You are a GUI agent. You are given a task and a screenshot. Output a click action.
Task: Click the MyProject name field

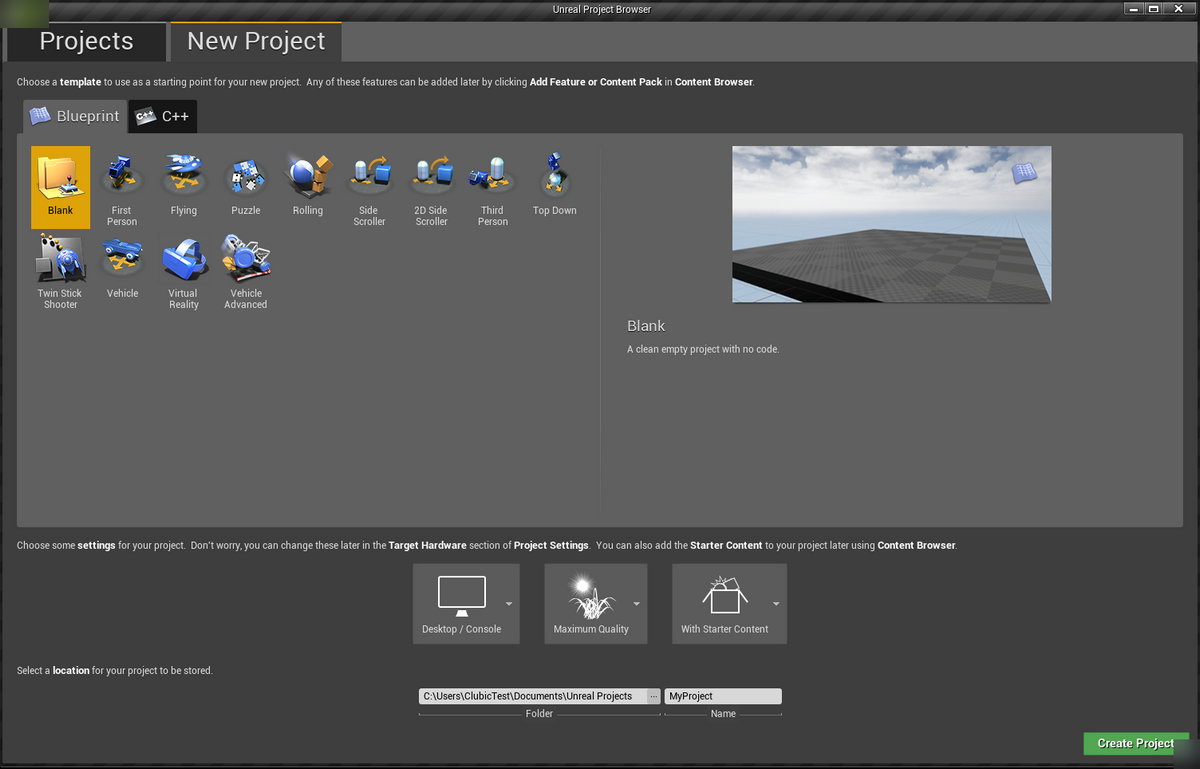[723, 696]
